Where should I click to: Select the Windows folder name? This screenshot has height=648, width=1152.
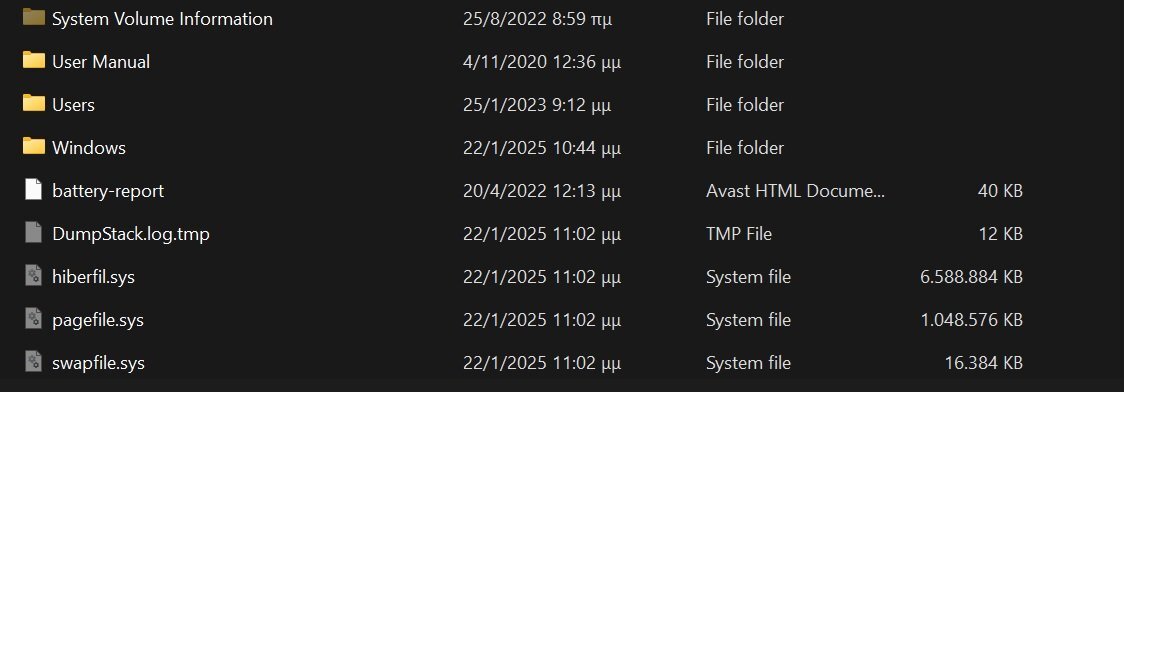(x=89, y=148)
